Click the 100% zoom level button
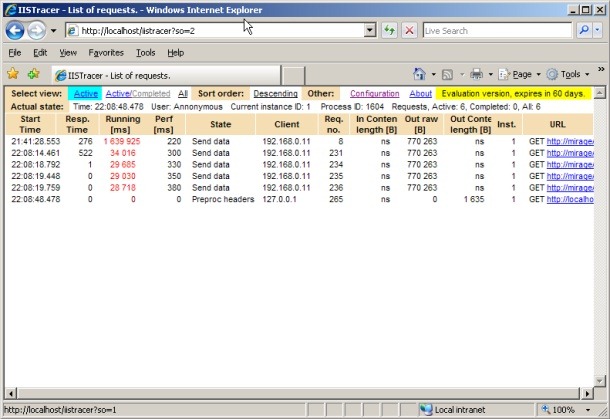610x419 pixels. coord(559,410)
